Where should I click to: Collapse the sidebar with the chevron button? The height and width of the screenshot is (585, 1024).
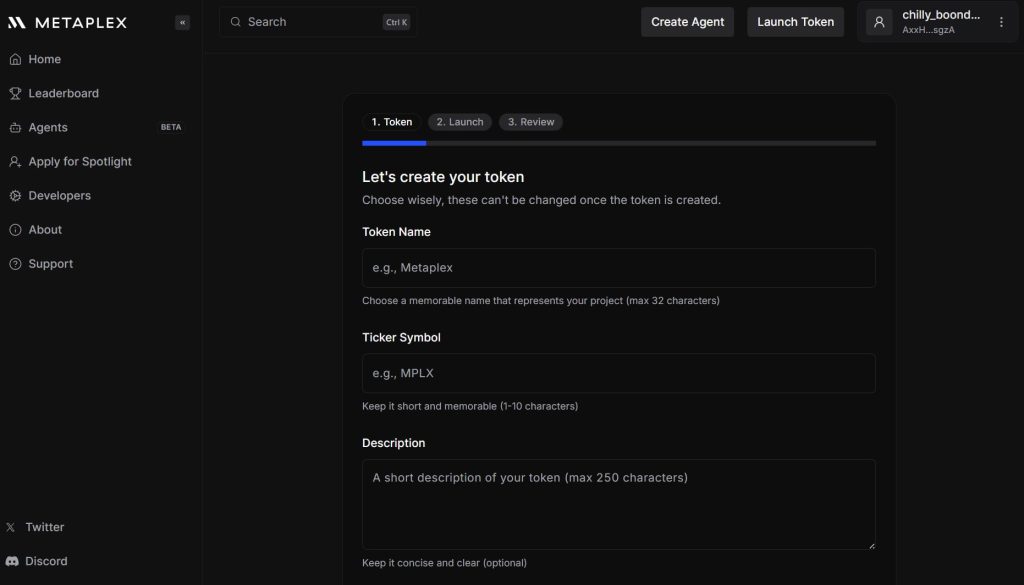(182, 22)
